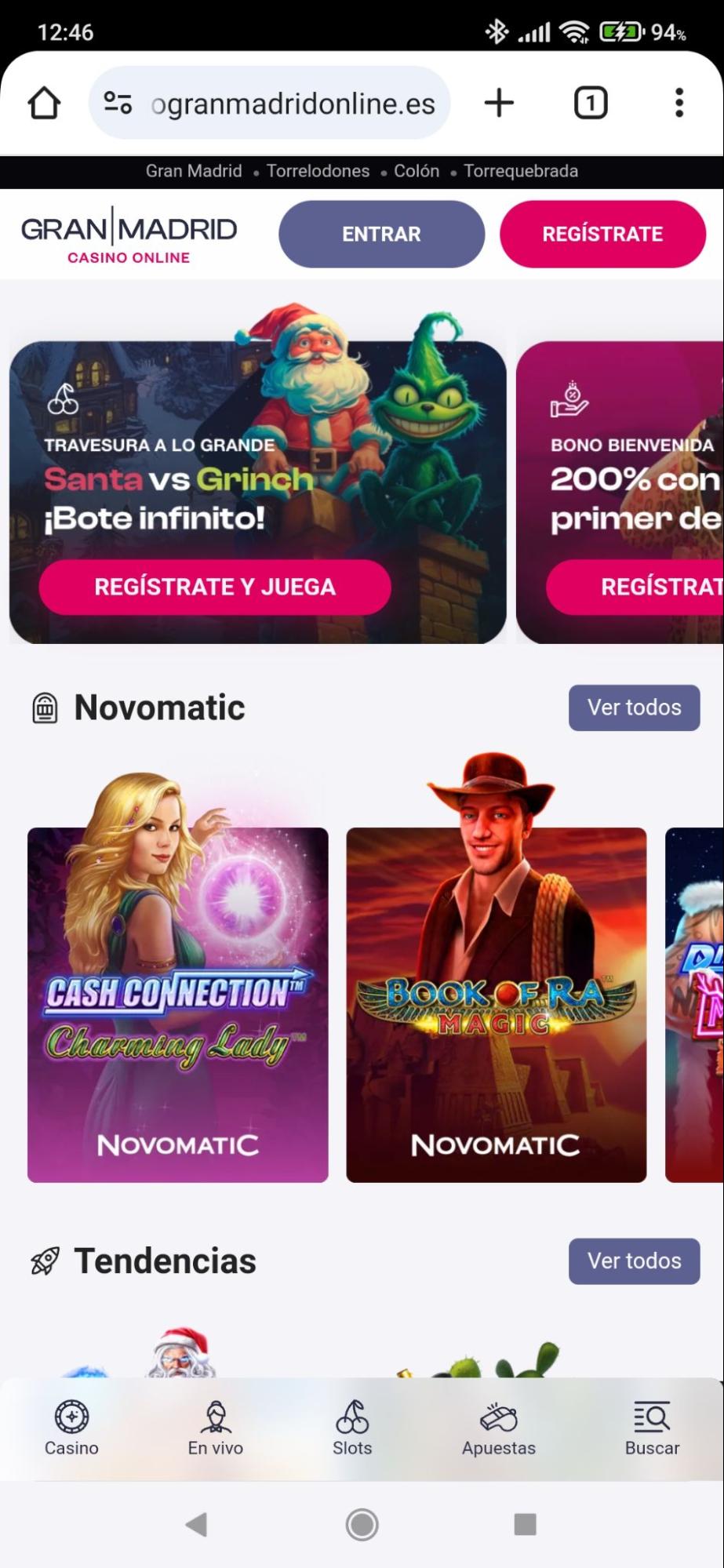Tap the browser home icon
The width and height of the screenshot is (724, 1568).
pyautogui.click(x=44, y=103)
